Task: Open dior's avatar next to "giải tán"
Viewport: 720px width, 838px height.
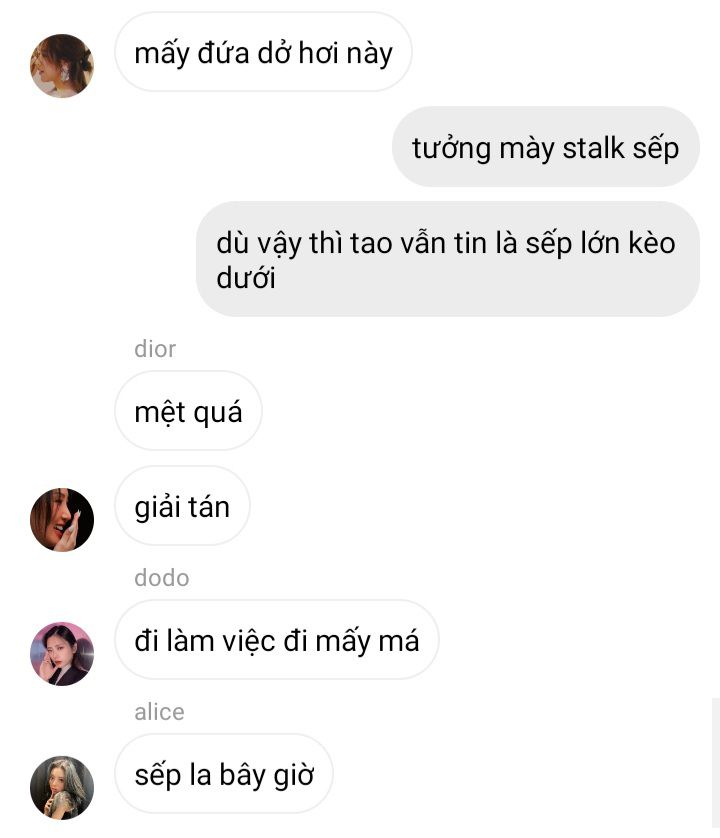Action: pos(62,519)
